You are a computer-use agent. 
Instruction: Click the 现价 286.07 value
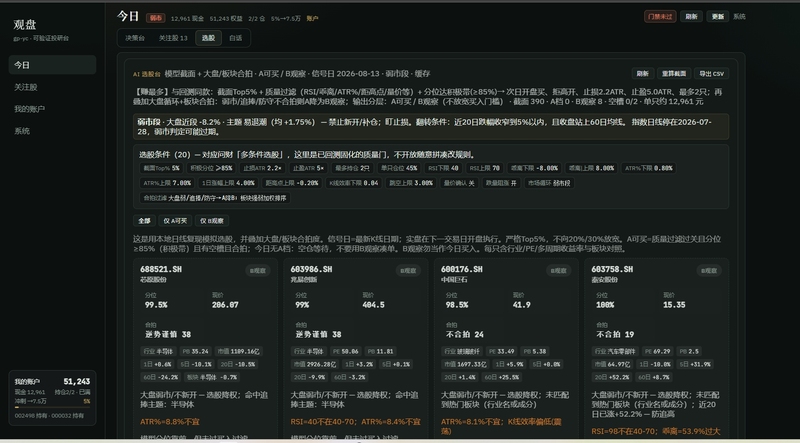pyautogui.click(x=225, y=305)
